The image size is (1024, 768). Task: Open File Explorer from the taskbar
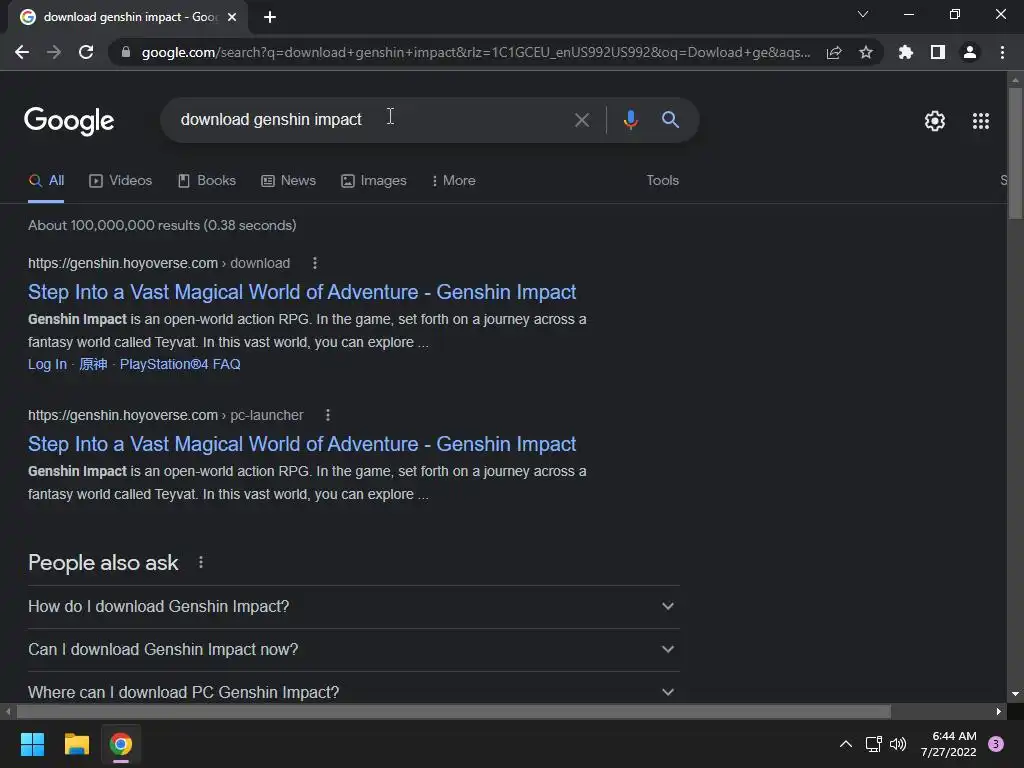[76, 744]
